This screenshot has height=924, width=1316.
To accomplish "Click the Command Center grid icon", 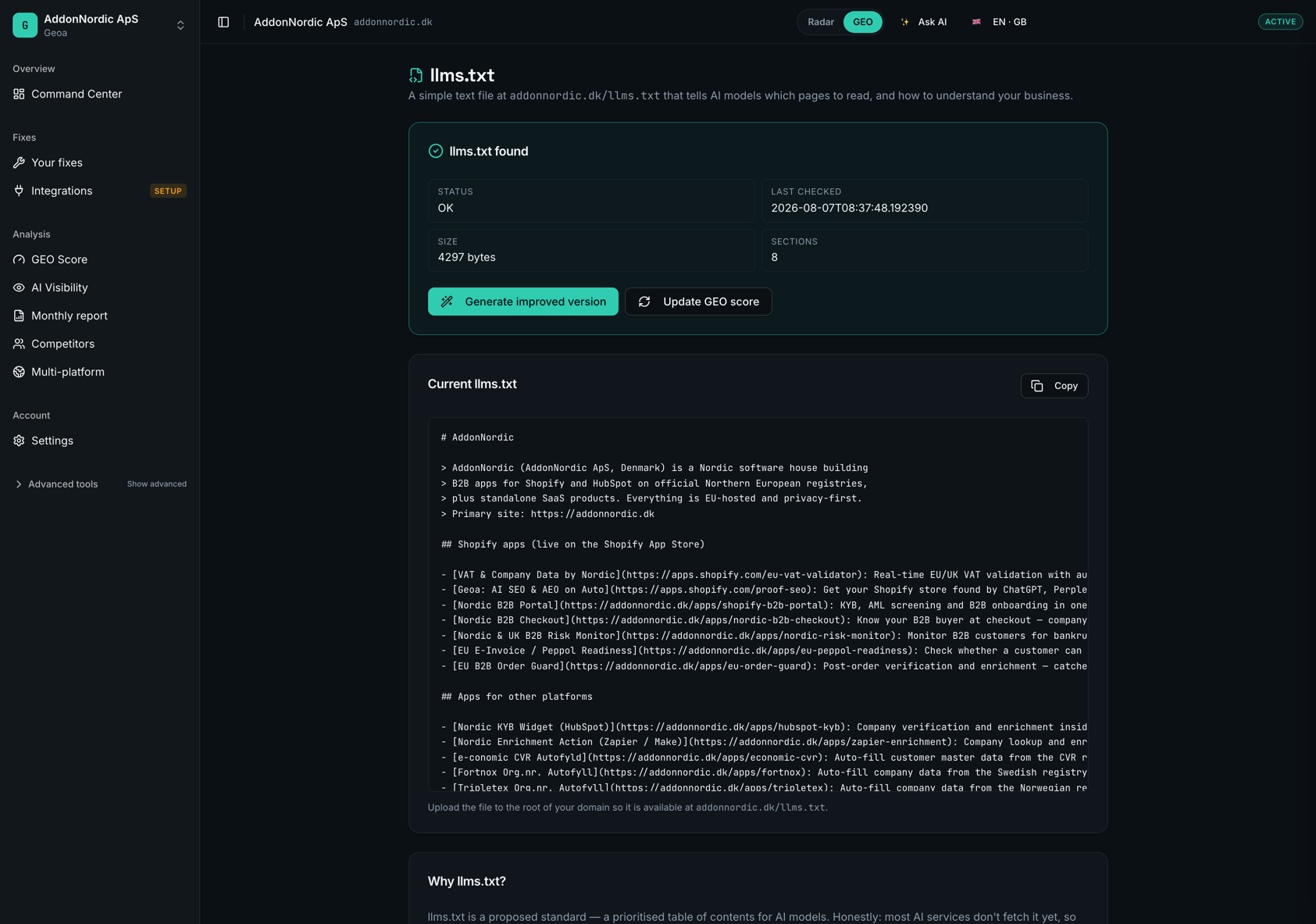I will click(x=19, y=94).
